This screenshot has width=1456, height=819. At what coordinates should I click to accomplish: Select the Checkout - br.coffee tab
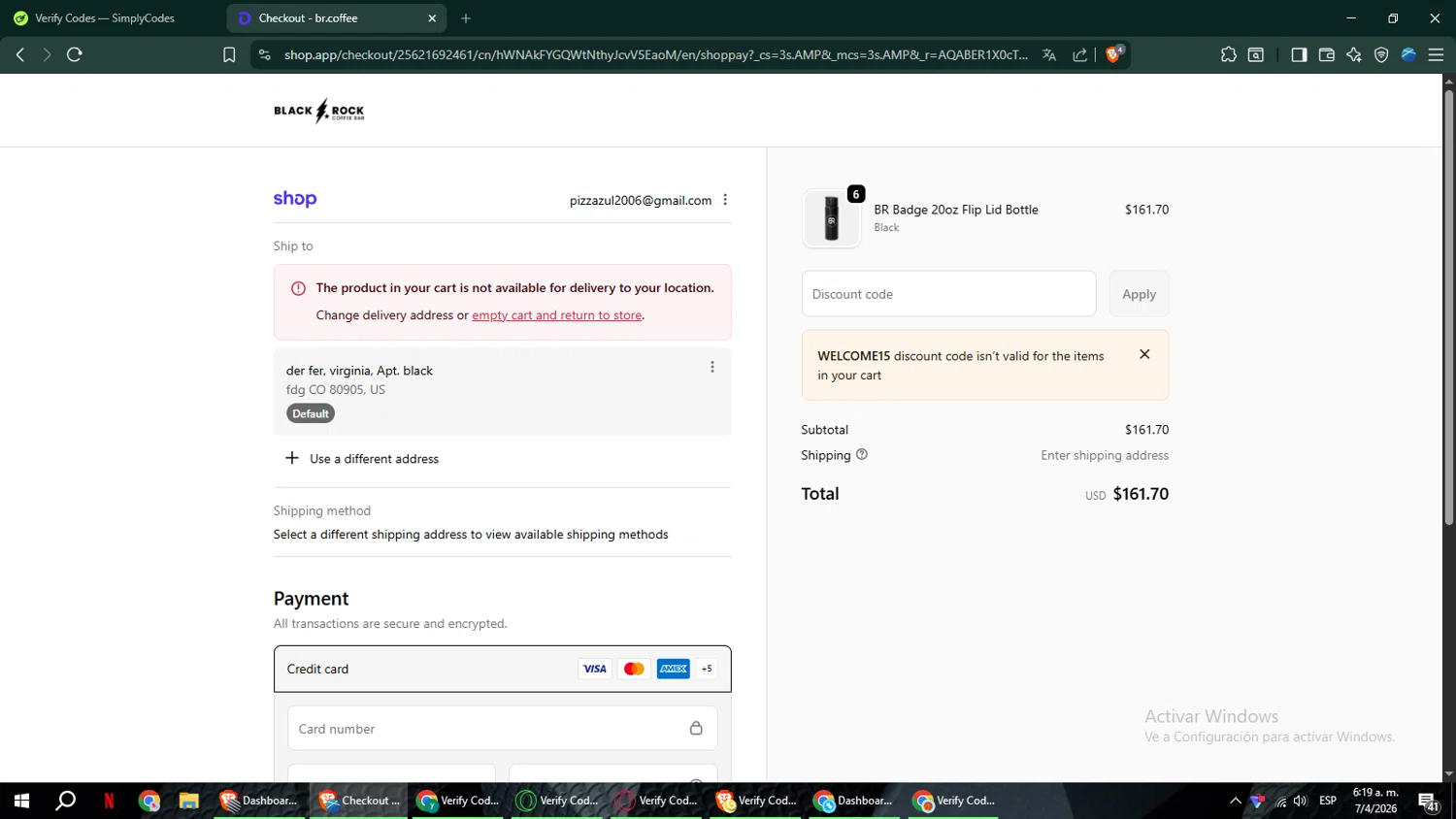pos(336,18)
